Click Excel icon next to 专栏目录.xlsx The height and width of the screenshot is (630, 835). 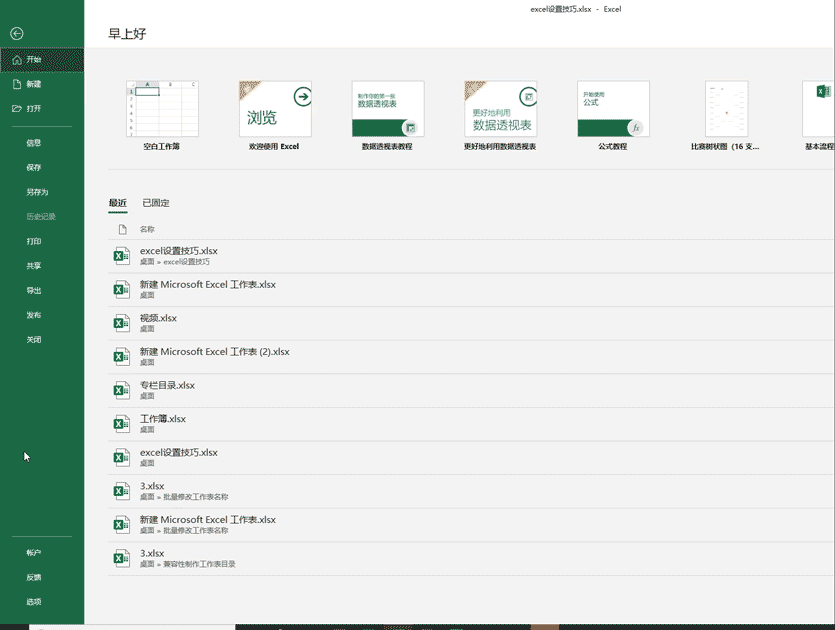pyautogui.click(x=121, y=390)
